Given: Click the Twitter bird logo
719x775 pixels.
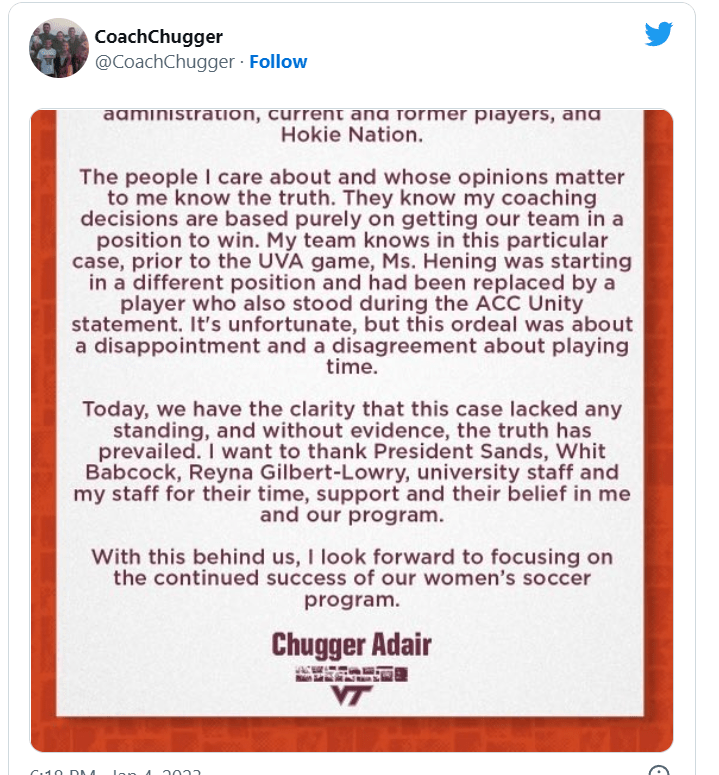Looking at the screenshot, I should [x=659, y=34].
